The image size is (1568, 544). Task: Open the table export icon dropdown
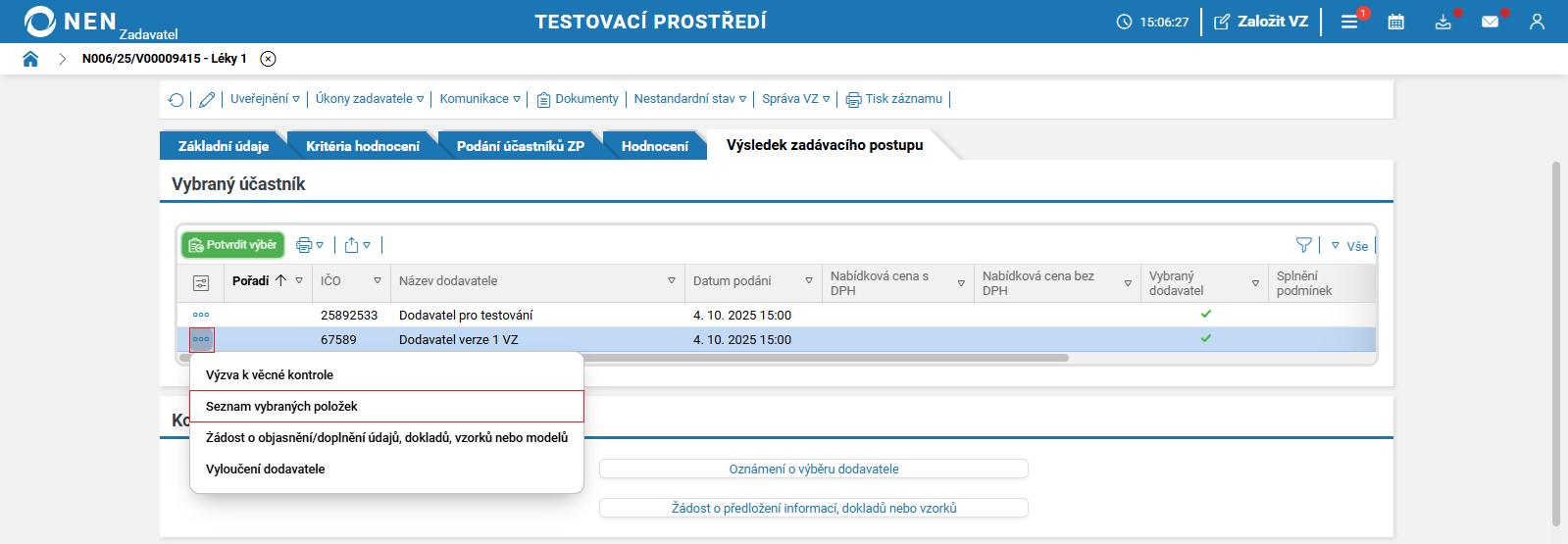(x=358, y=245)
